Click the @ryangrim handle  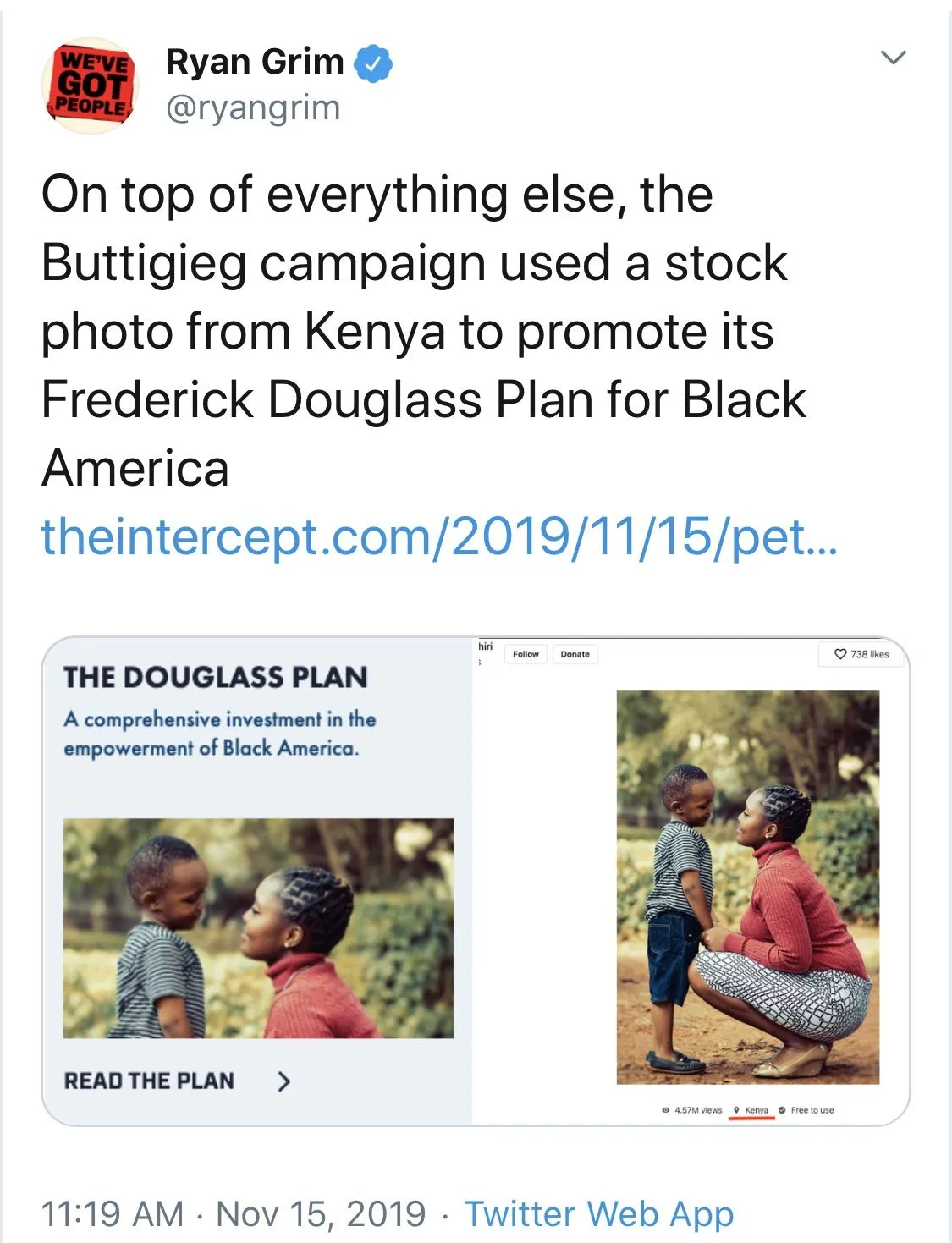(x=253, y=108)
